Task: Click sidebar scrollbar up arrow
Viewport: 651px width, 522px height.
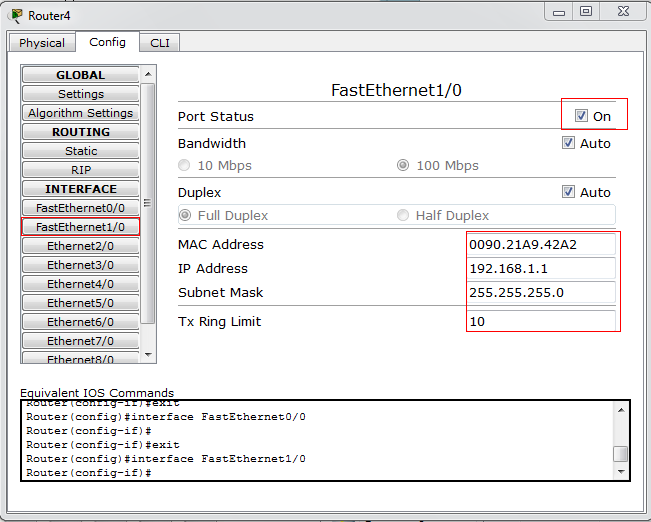Action: [x=148, y=74]
